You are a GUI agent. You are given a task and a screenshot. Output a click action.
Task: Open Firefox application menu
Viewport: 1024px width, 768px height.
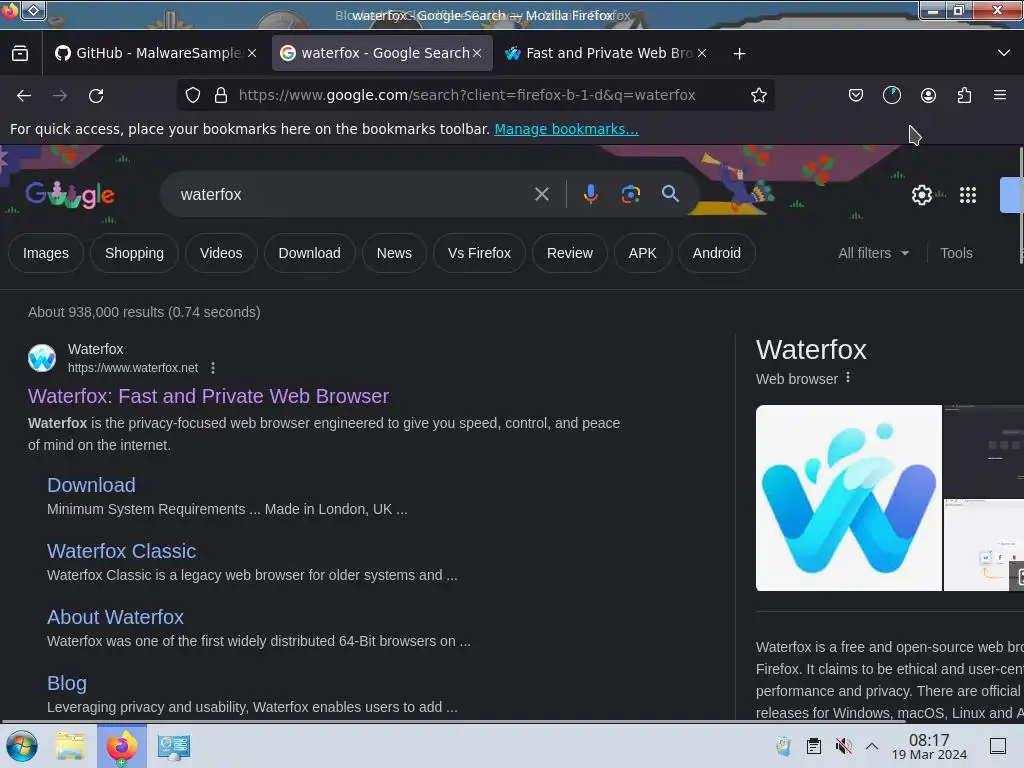[x=999, y=95]
